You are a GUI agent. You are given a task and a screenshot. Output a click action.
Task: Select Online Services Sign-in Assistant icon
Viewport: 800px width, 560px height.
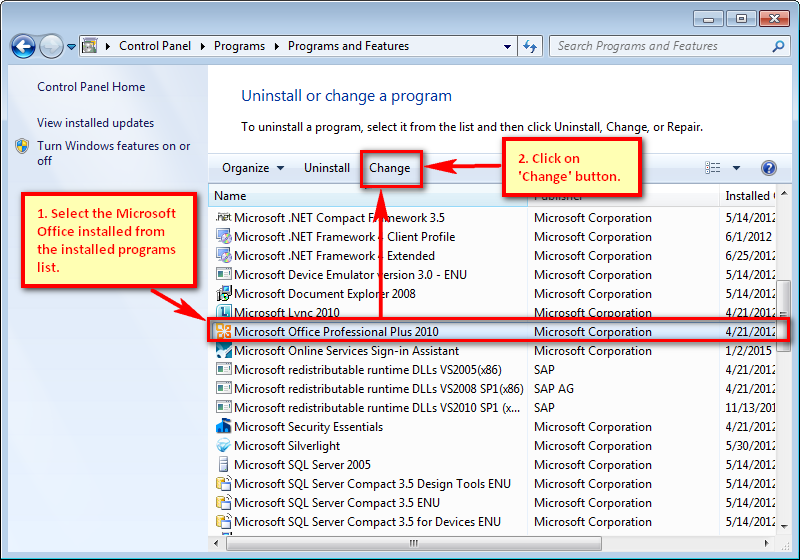[223, 351]
